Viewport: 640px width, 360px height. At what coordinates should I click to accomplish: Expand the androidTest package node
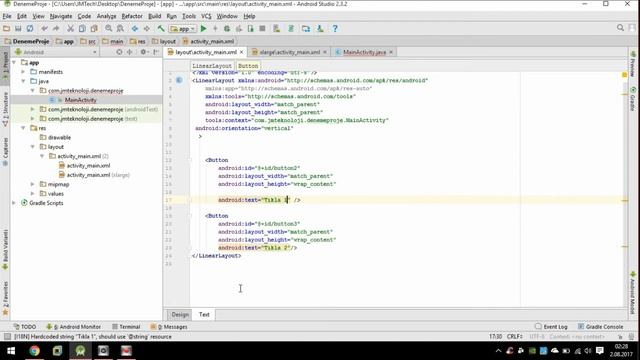tap(33, 109)
